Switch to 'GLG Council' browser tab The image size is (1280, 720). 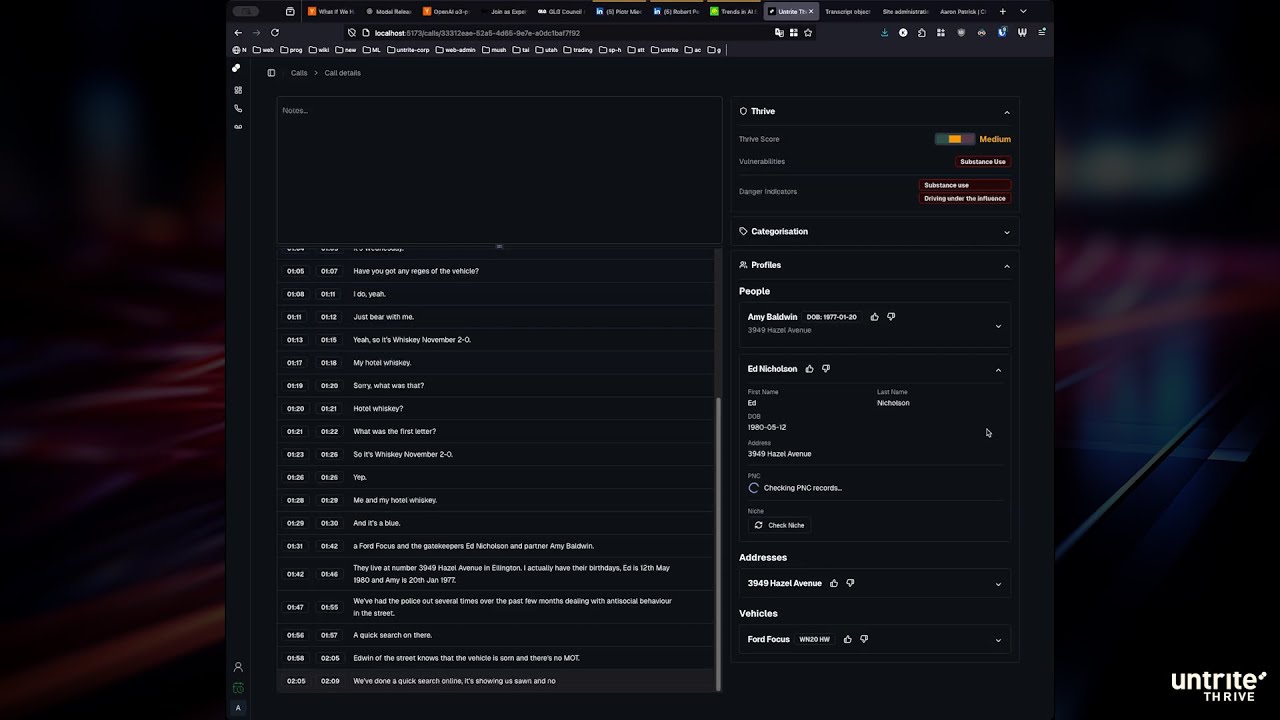tap(561, 11)
